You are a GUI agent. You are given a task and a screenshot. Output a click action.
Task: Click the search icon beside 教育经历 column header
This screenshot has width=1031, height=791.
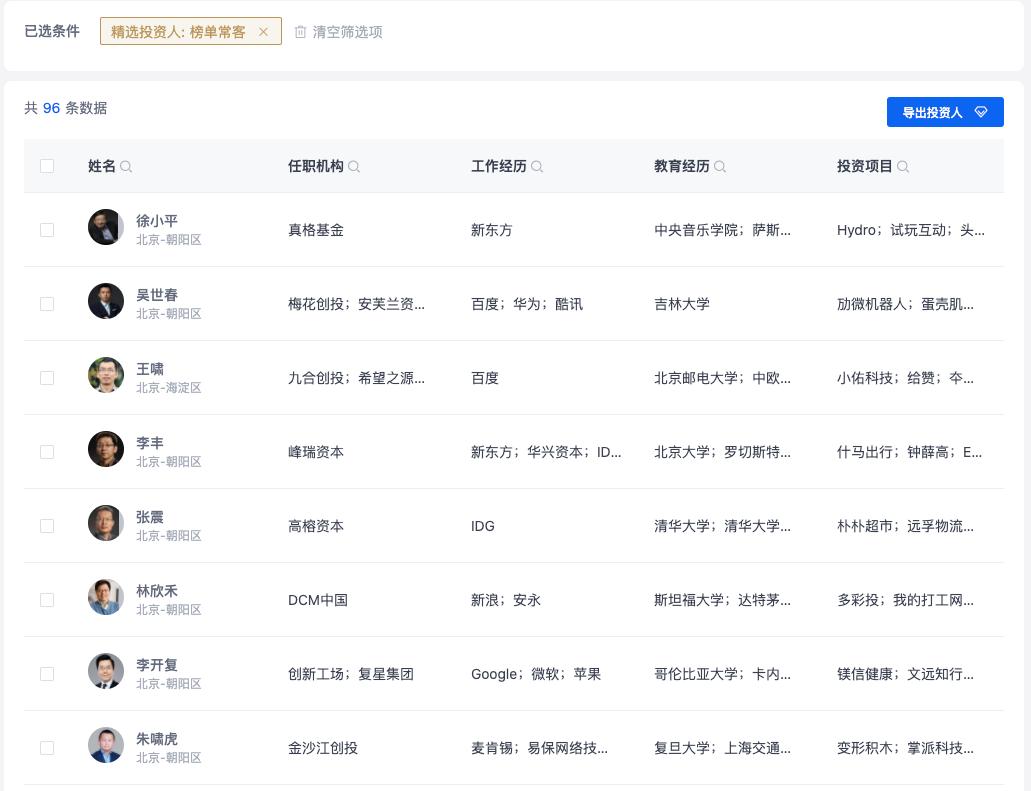point(720,166)
